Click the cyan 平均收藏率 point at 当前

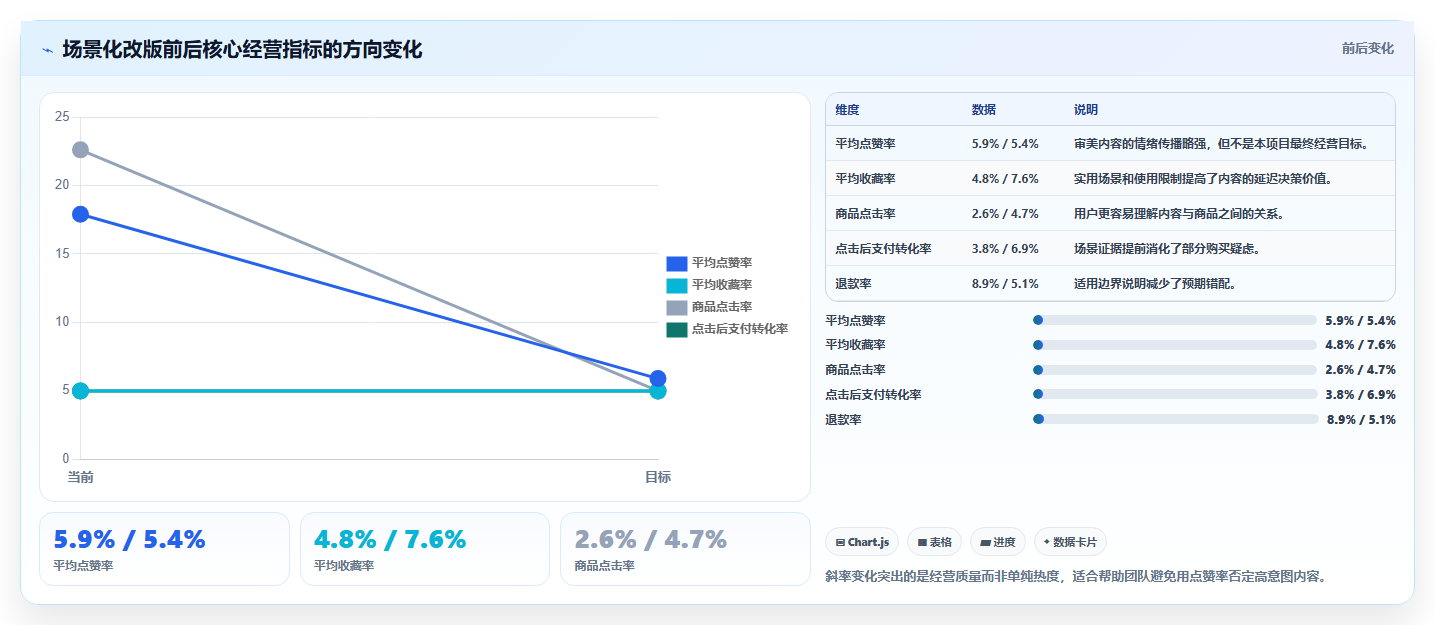coord(80,390)
